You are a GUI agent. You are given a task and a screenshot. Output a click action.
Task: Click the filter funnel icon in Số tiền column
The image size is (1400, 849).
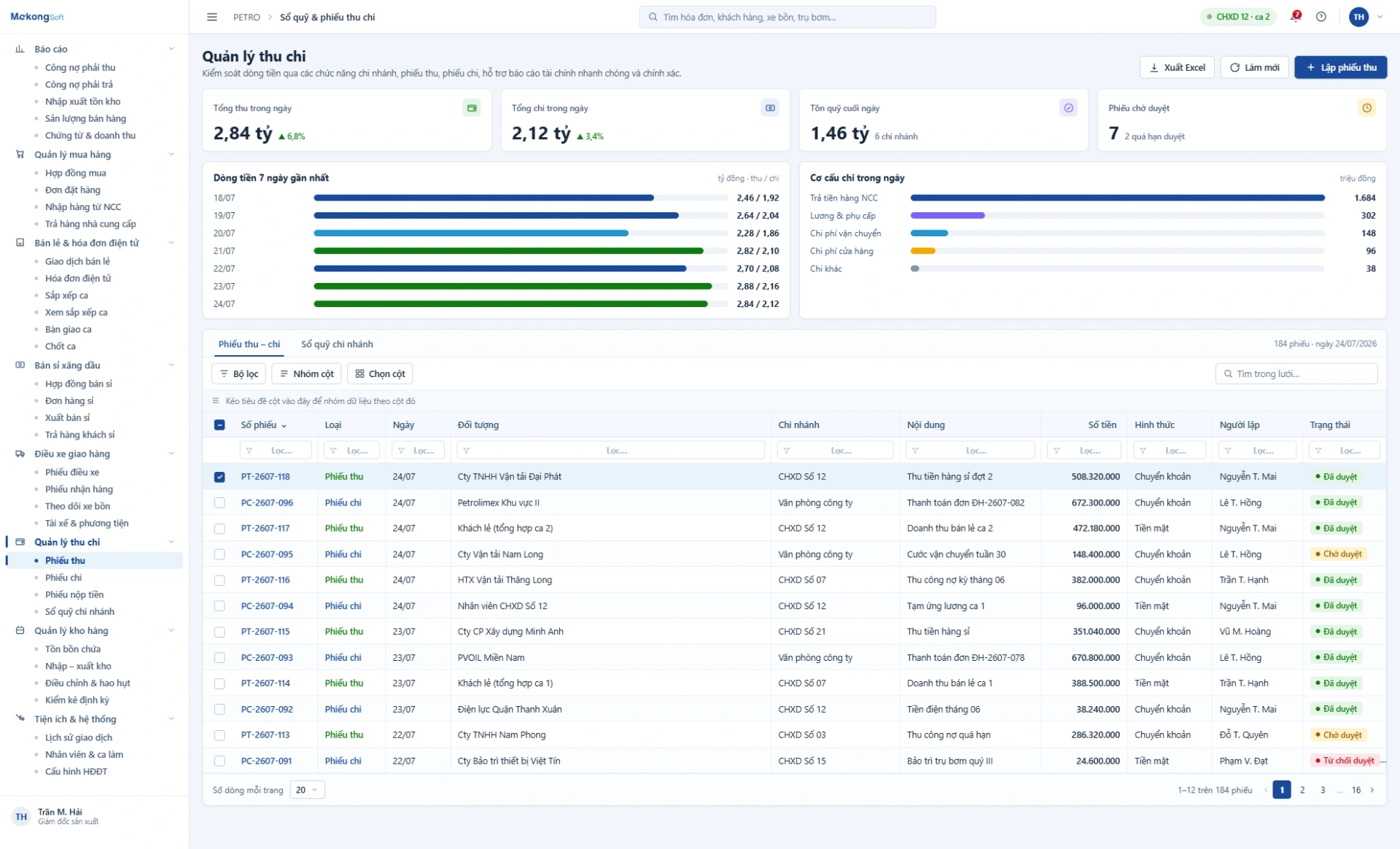click(x=1057, y=451)
